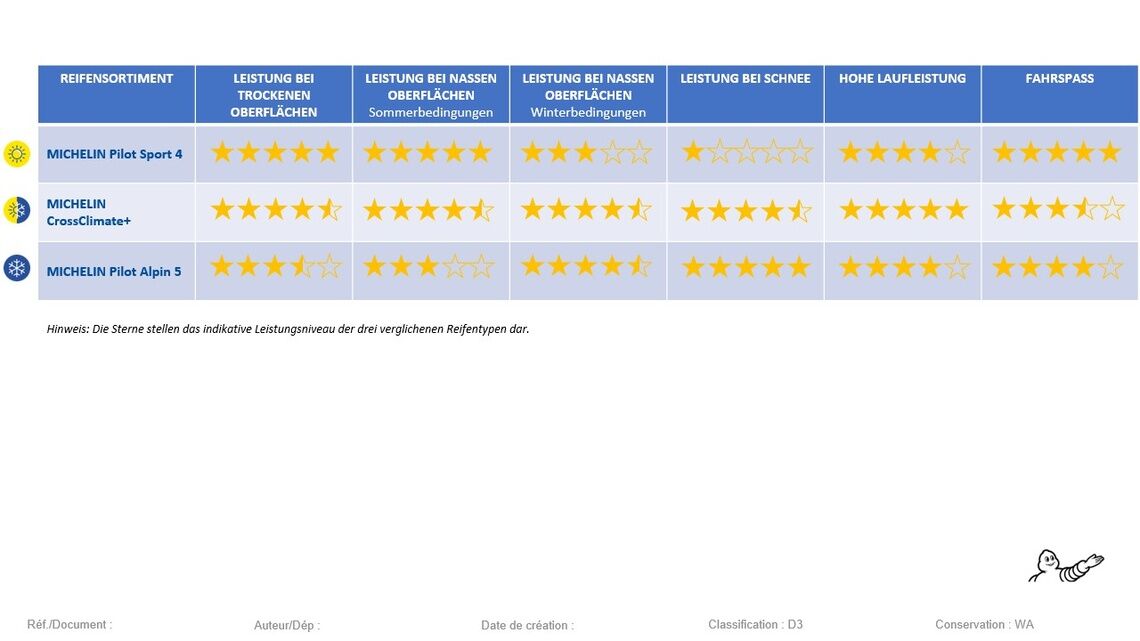This screenshot has width=1140, height=641.
Task: Click the Classification : D3 footer text
Action: coord(755,625)
